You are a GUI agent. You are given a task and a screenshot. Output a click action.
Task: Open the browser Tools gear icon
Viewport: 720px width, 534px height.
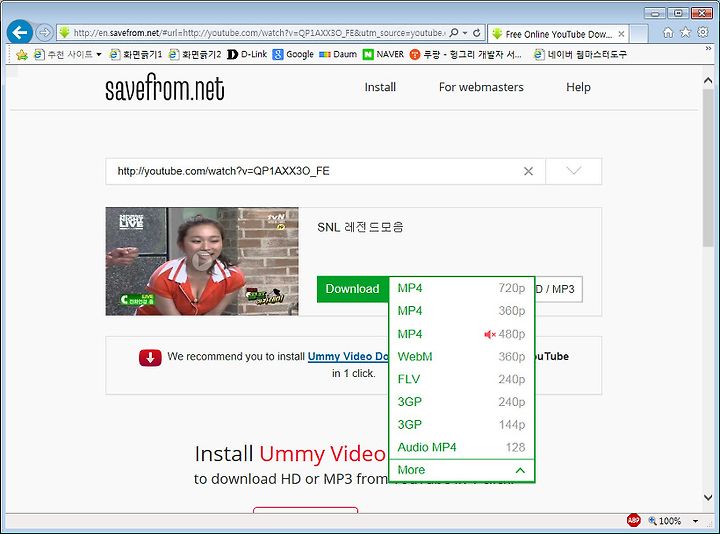pos(703,32)
